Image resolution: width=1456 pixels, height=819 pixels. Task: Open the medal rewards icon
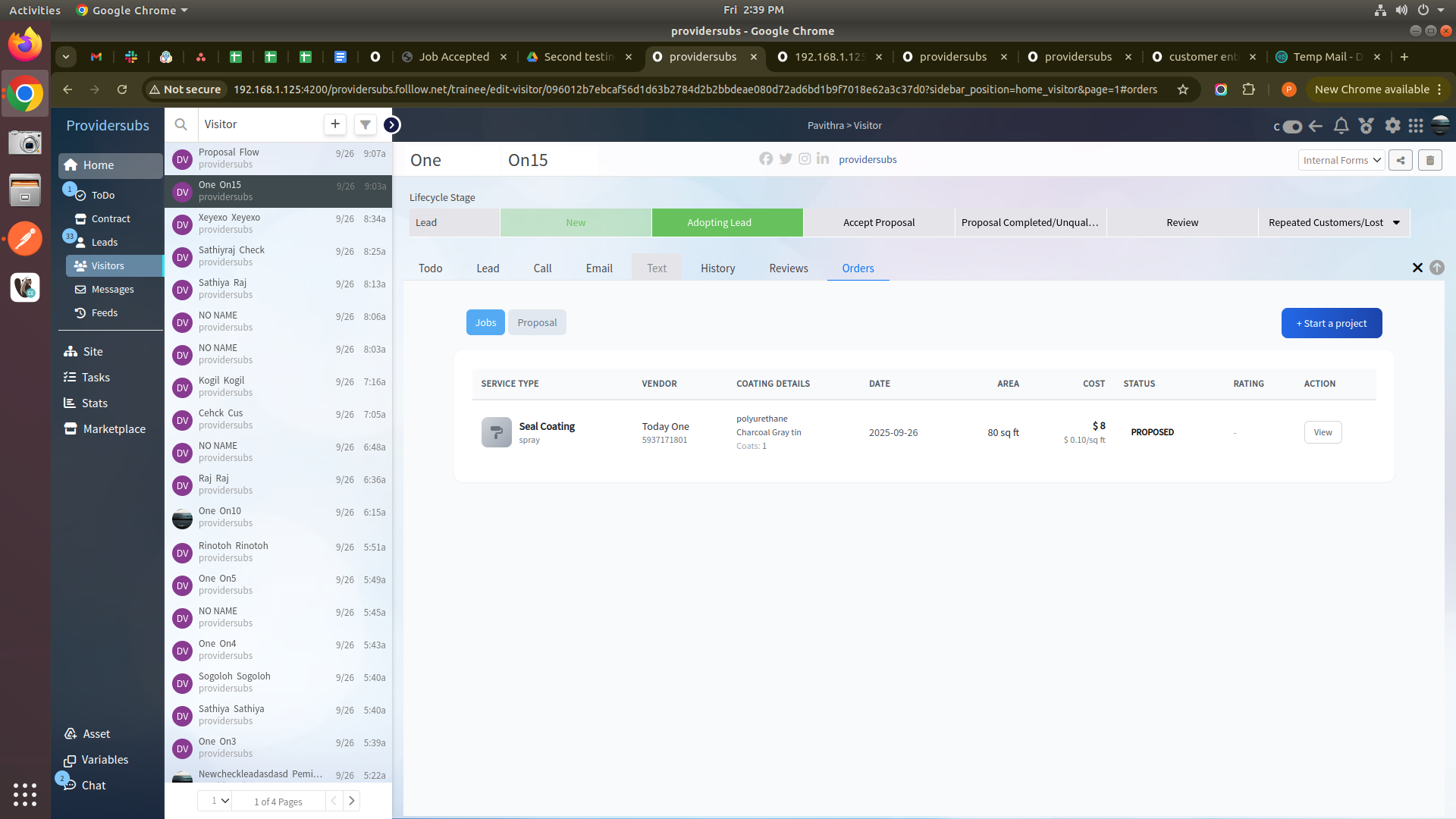1366,126
